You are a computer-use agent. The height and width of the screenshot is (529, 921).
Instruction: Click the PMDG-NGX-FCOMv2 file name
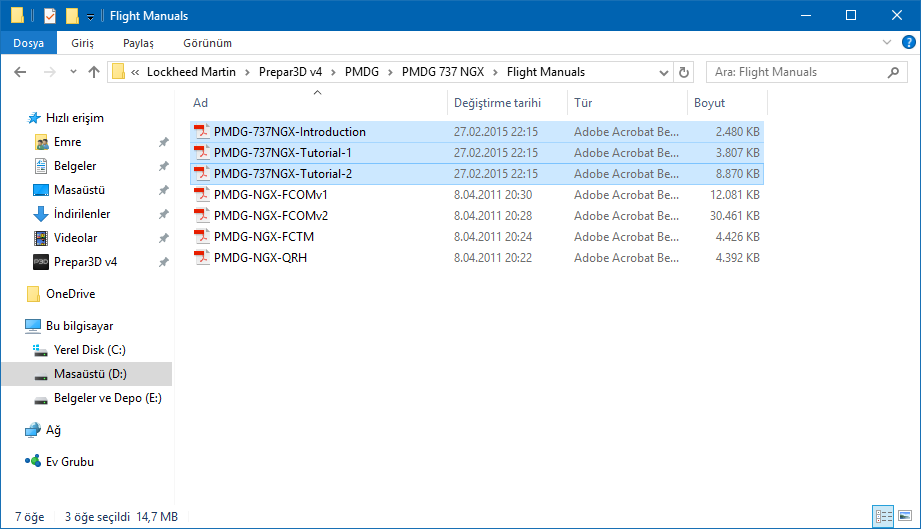pyautogui.click(x=271, y=215)
